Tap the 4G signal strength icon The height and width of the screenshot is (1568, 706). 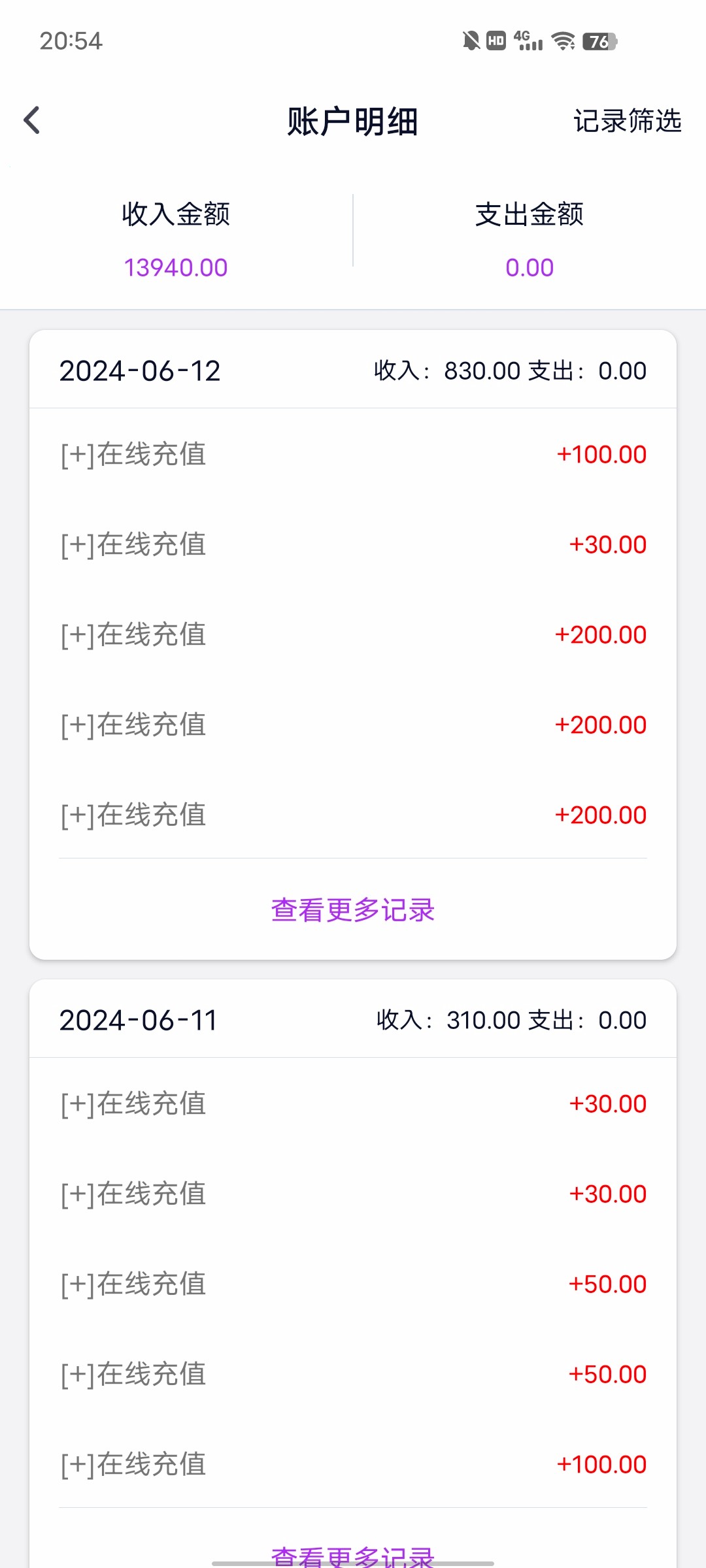click(x=528, y=41)
